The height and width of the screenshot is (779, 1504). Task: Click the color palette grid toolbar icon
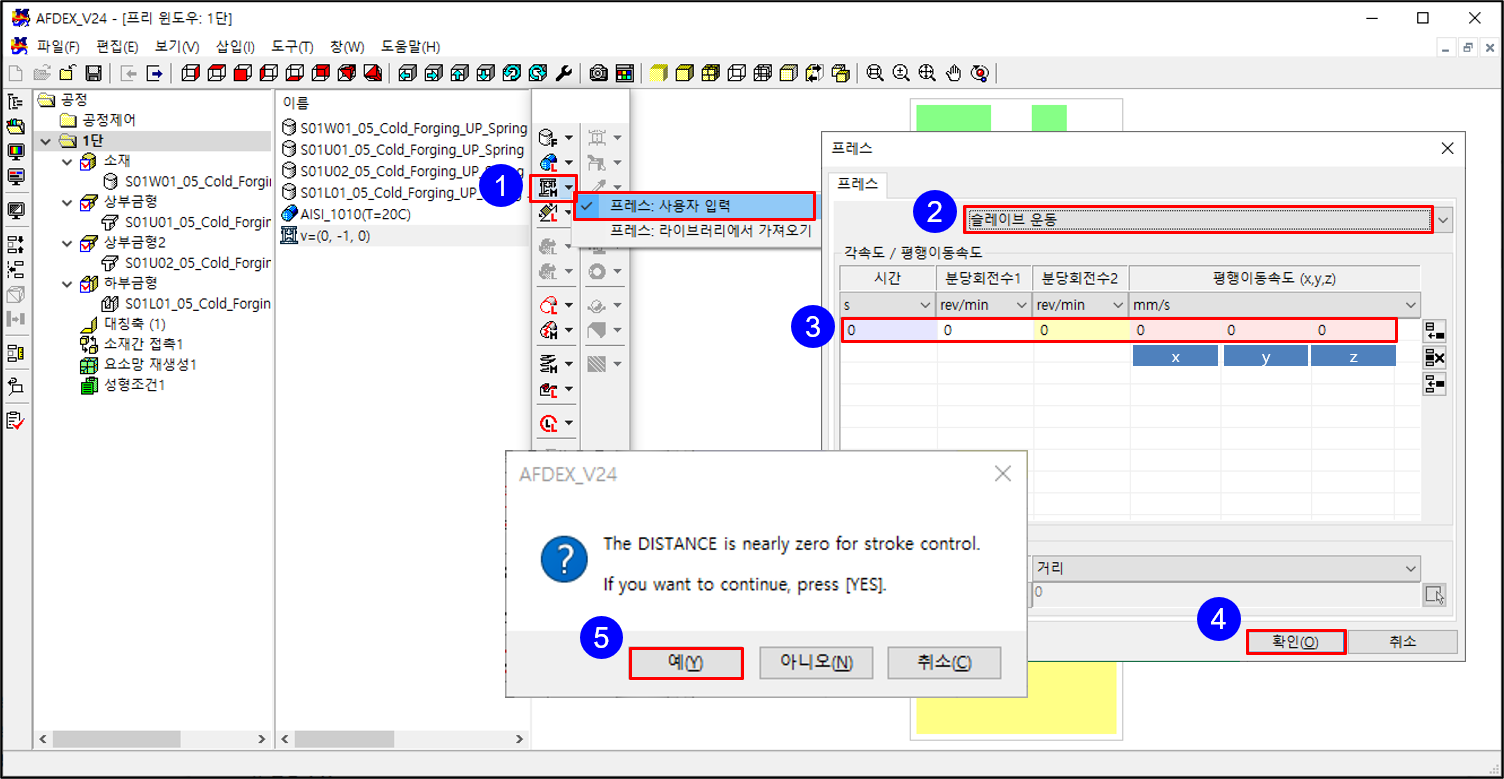625,72
